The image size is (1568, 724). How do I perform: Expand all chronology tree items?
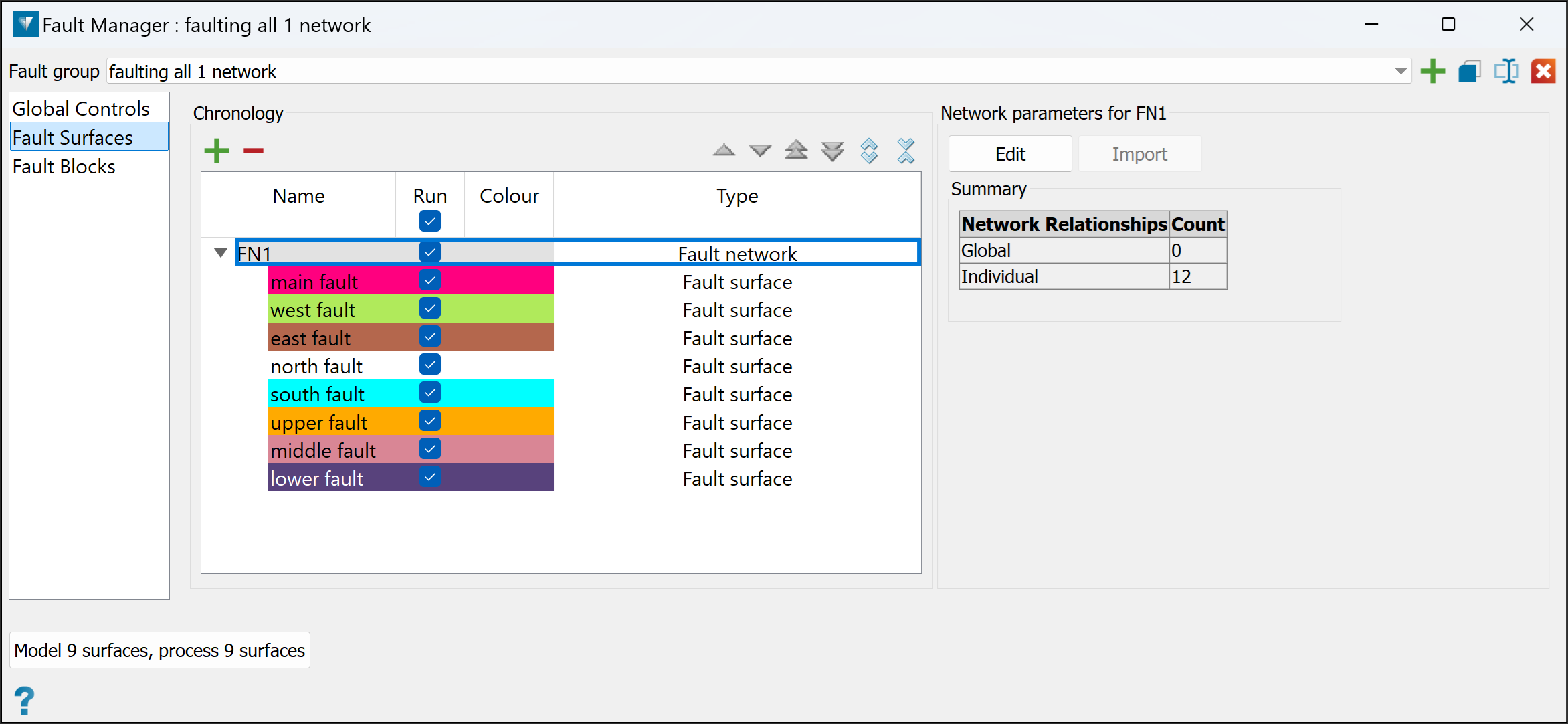tap(869, 151)
